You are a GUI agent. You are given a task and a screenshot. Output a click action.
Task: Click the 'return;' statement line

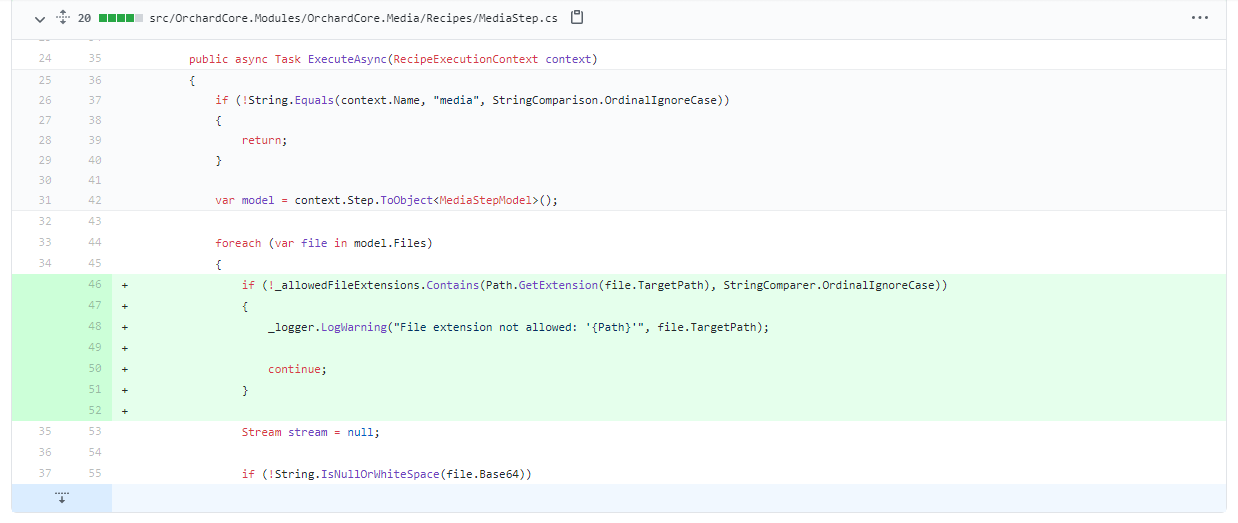click(x=264, y=140)
